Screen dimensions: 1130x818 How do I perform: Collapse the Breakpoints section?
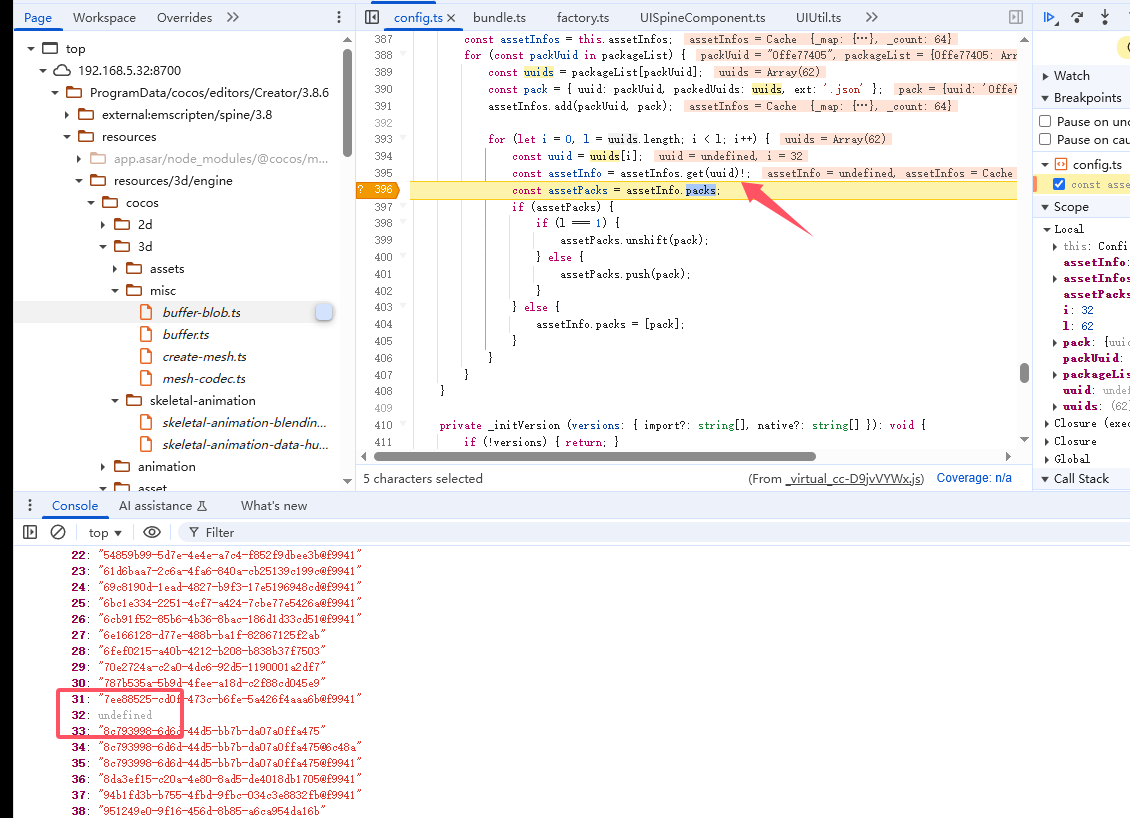pyautogui.click(x=1046, y=98)
